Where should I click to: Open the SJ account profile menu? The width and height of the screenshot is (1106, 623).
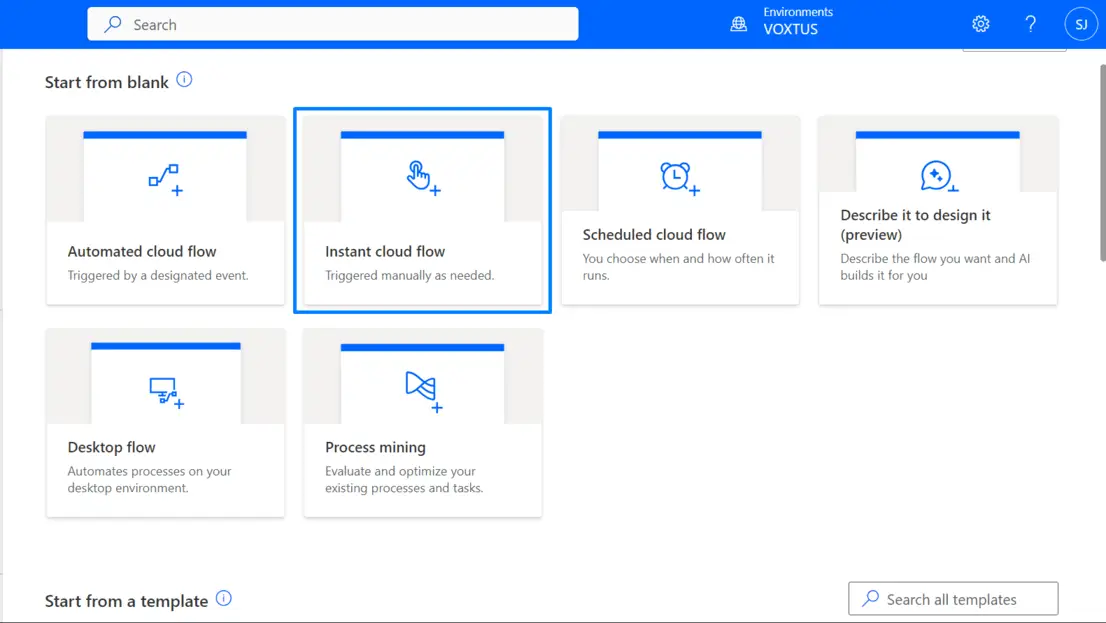[x=1081, y=24]
